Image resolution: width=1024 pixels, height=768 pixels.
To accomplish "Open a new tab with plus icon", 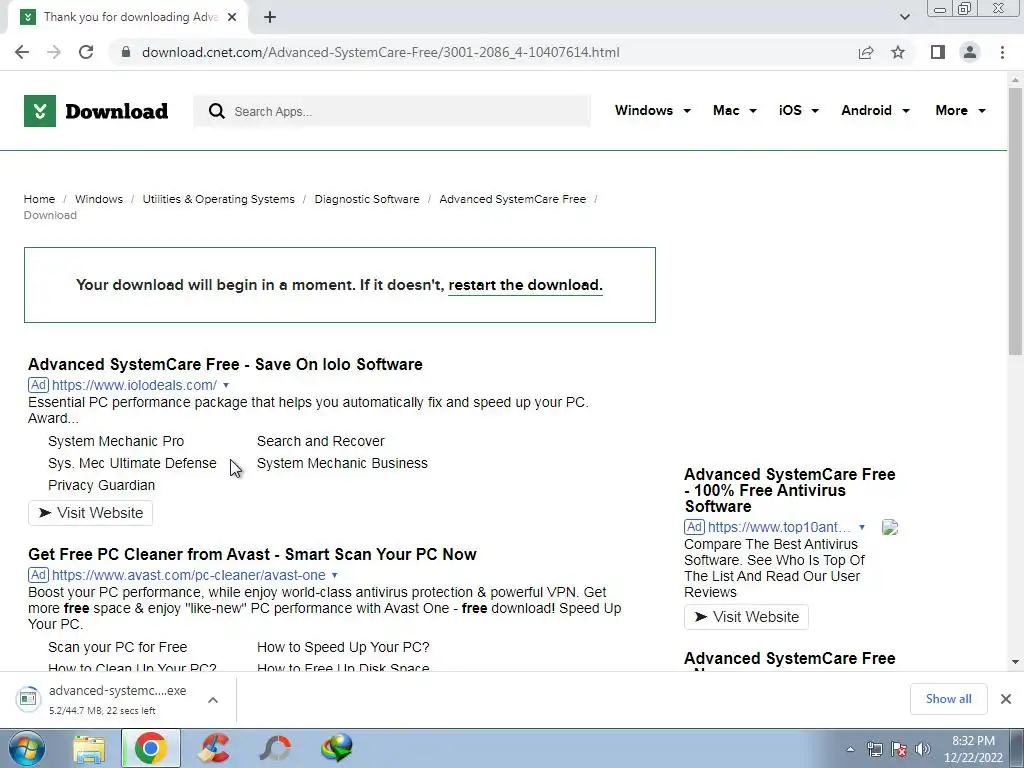I will click(x=270, y=17).
